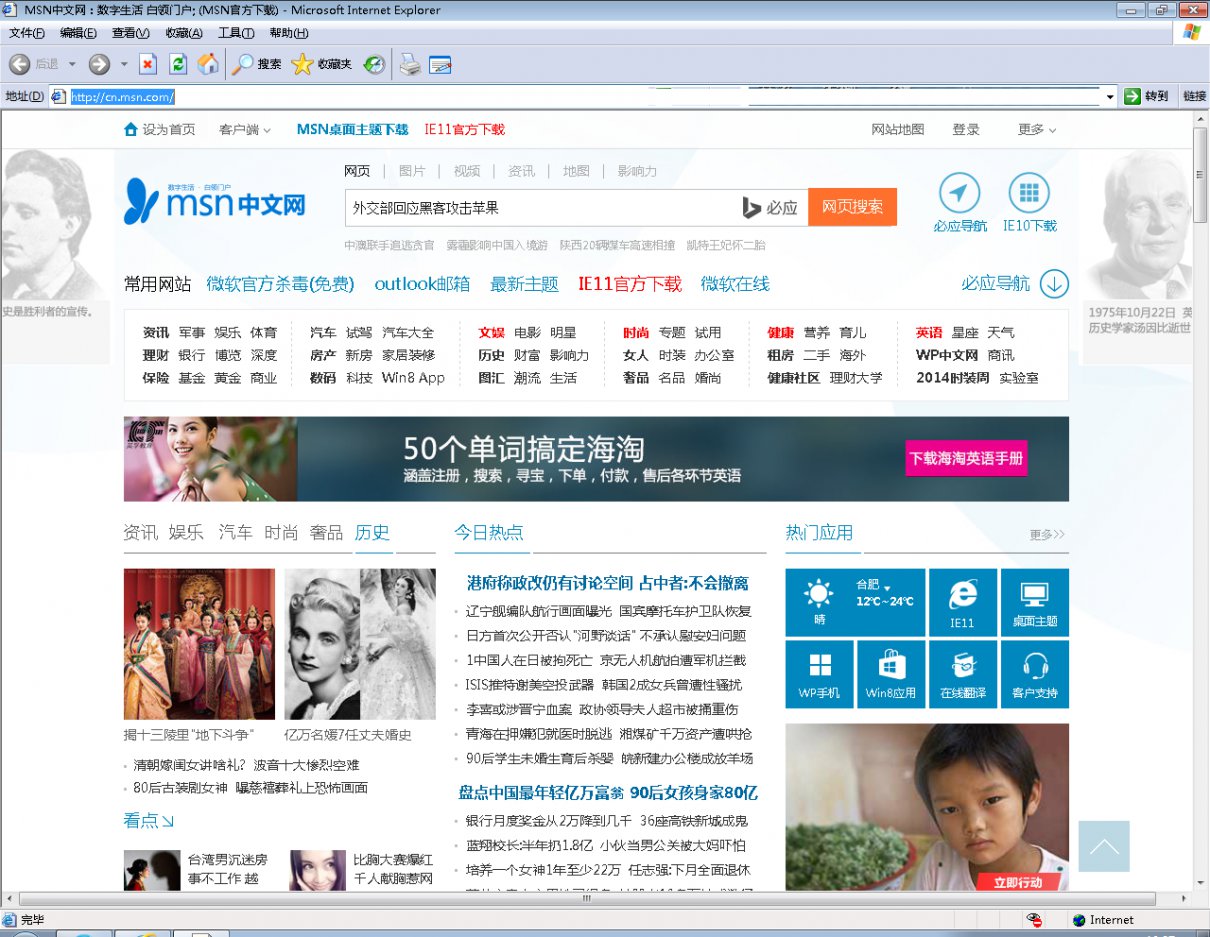Open the 亿万名媛7任丈夫婚史 photo thumbnail
The width and height of the screenshot is (1210, 937).
point(360,644)
